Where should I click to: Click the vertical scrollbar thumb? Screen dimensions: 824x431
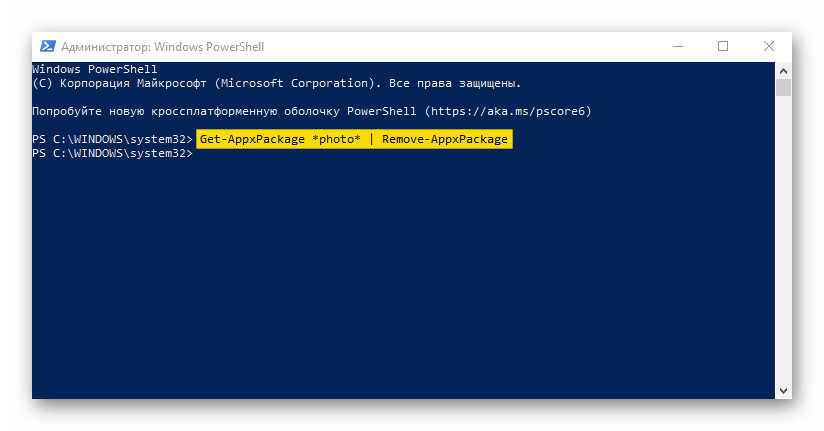[783, 87]
